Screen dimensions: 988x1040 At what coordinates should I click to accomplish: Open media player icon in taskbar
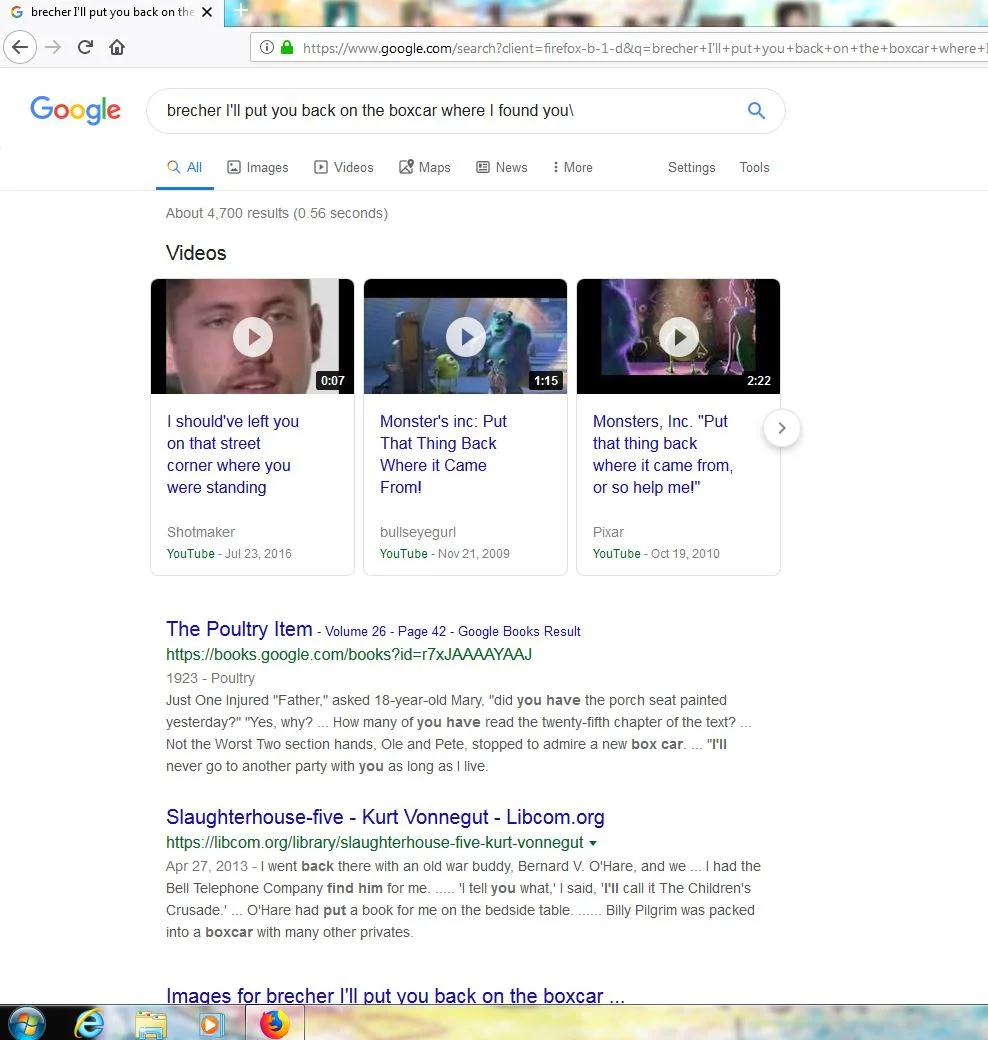point(210,1025)
